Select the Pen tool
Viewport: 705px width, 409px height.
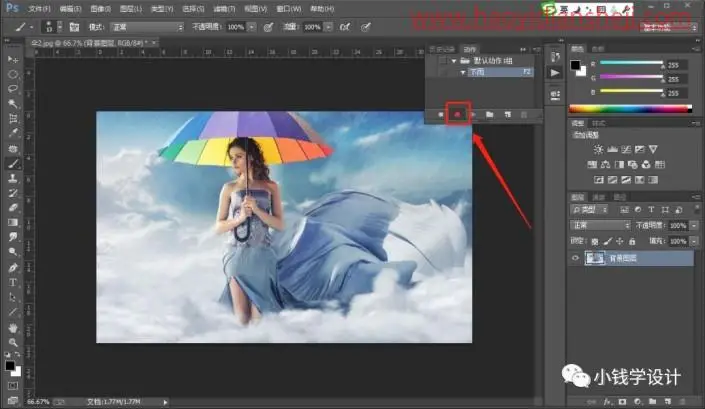tap(13, 268)
